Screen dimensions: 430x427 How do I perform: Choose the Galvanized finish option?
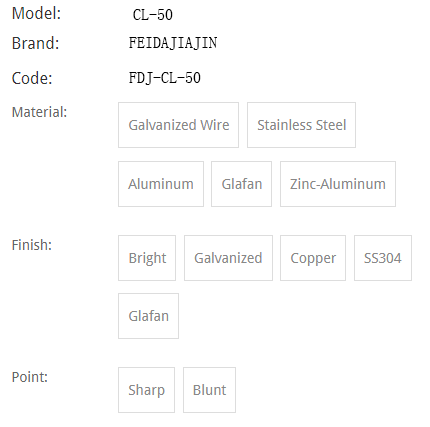pyautogui.click(x=228, y=258)
